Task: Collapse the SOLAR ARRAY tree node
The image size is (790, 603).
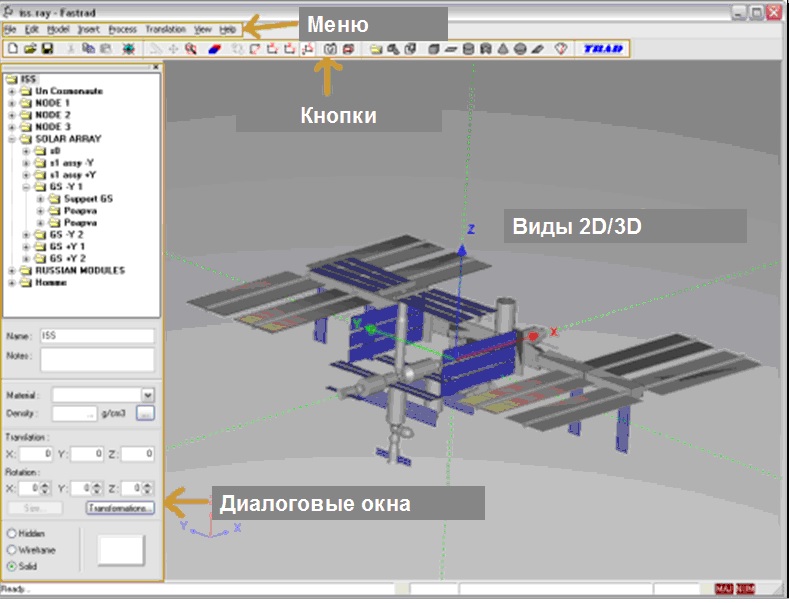Action: [12, 139]
